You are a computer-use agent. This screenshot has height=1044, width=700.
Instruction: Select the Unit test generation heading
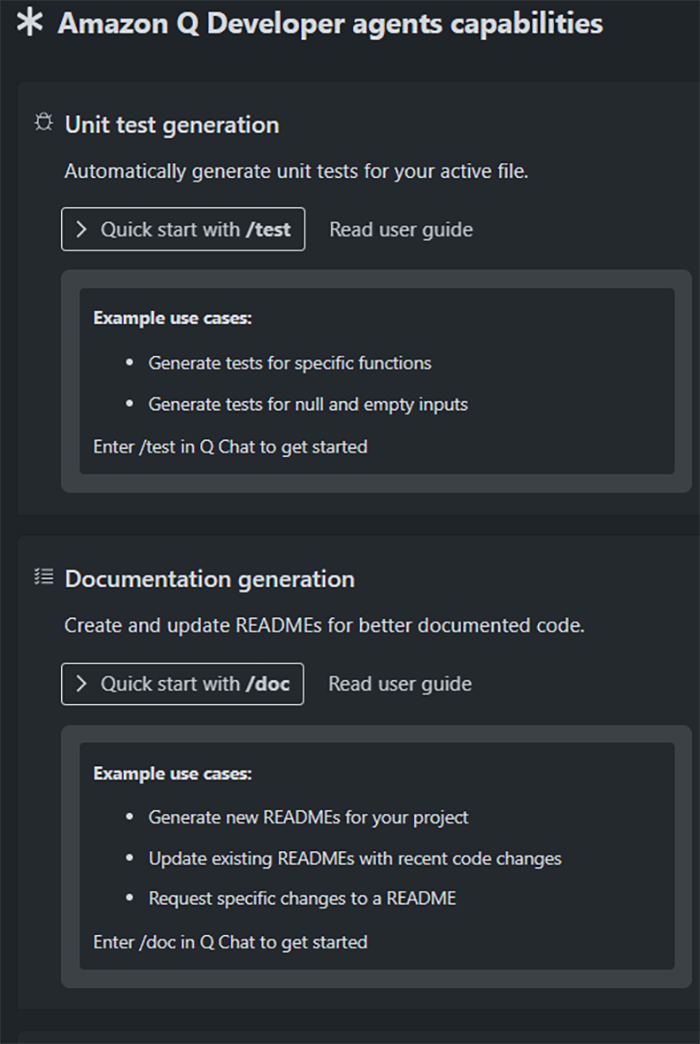172,125
